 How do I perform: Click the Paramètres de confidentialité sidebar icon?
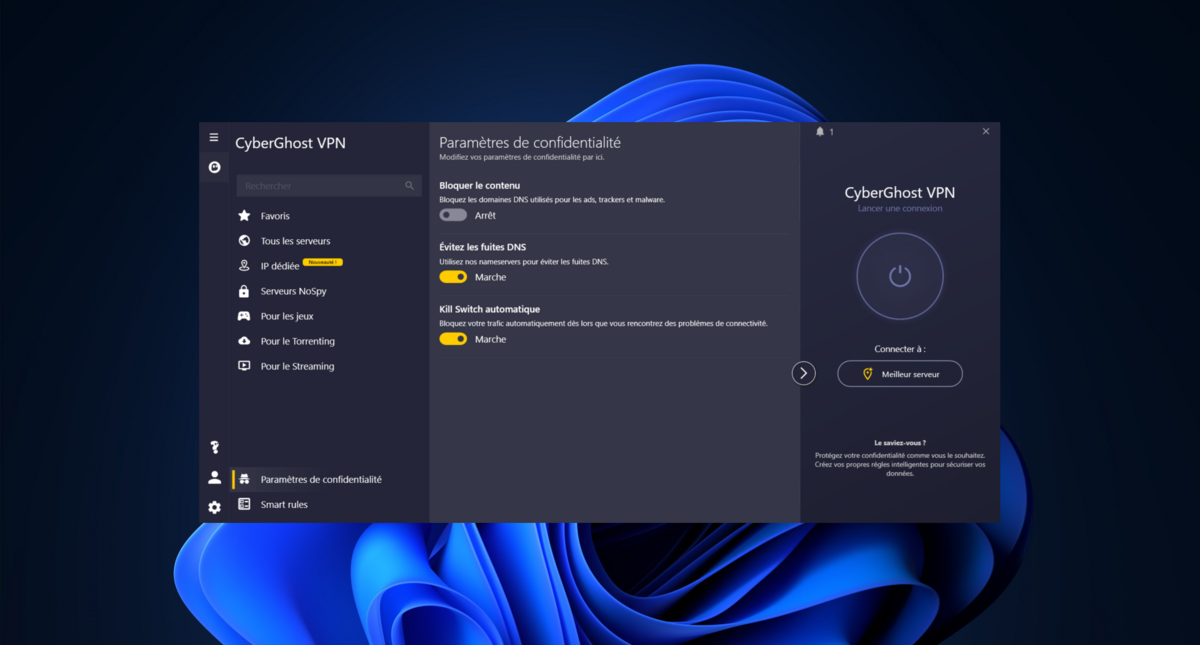click(x=244, y=480)
